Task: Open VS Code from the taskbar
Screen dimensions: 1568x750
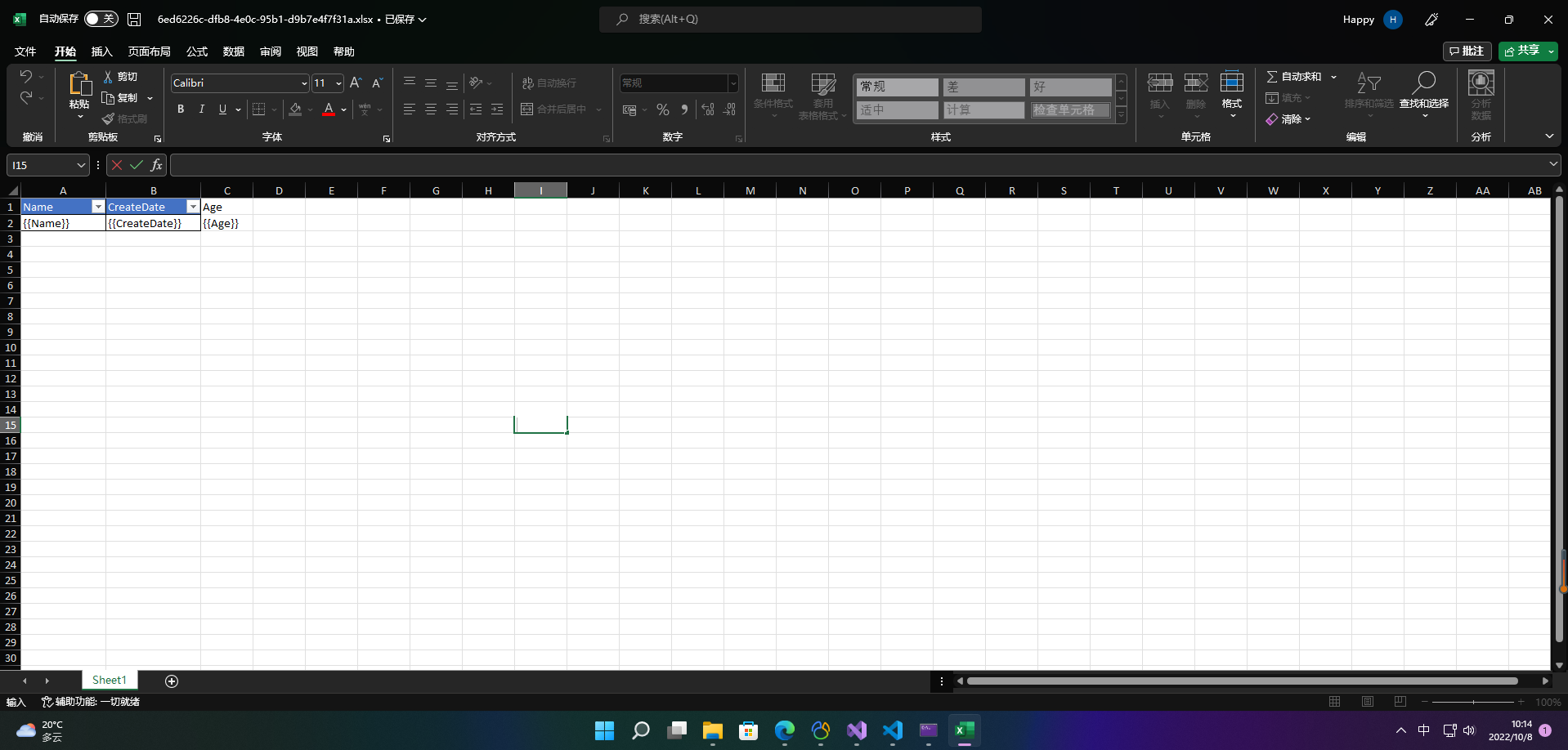Action: point(893,730)
